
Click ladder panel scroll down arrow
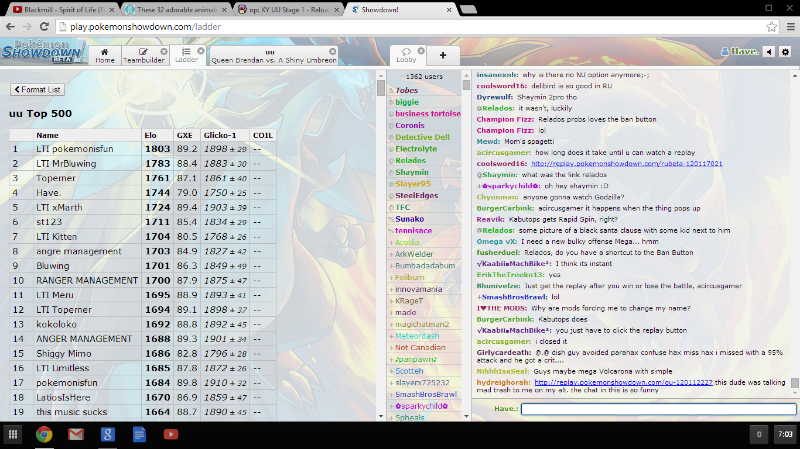(x=381, y=416)
